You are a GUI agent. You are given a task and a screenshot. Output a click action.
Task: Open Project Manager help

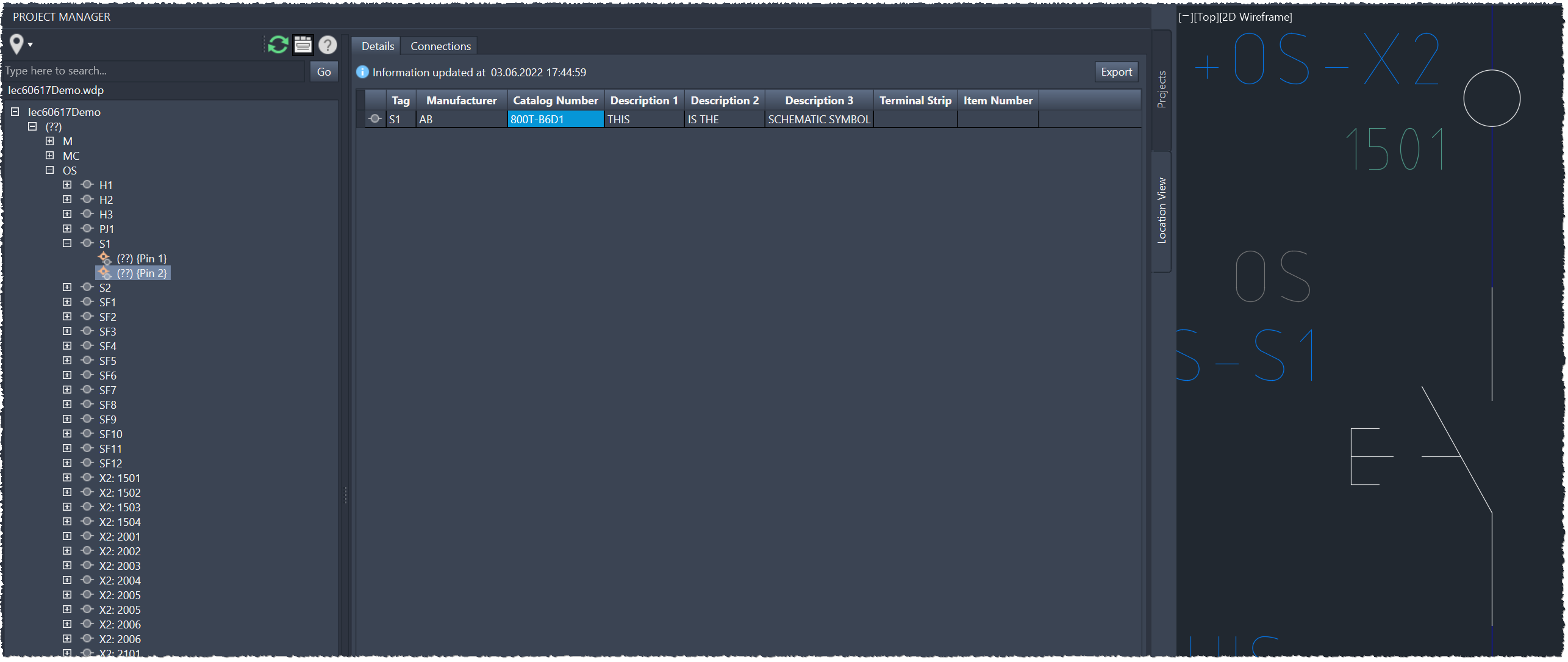click(x=328, y=45)
